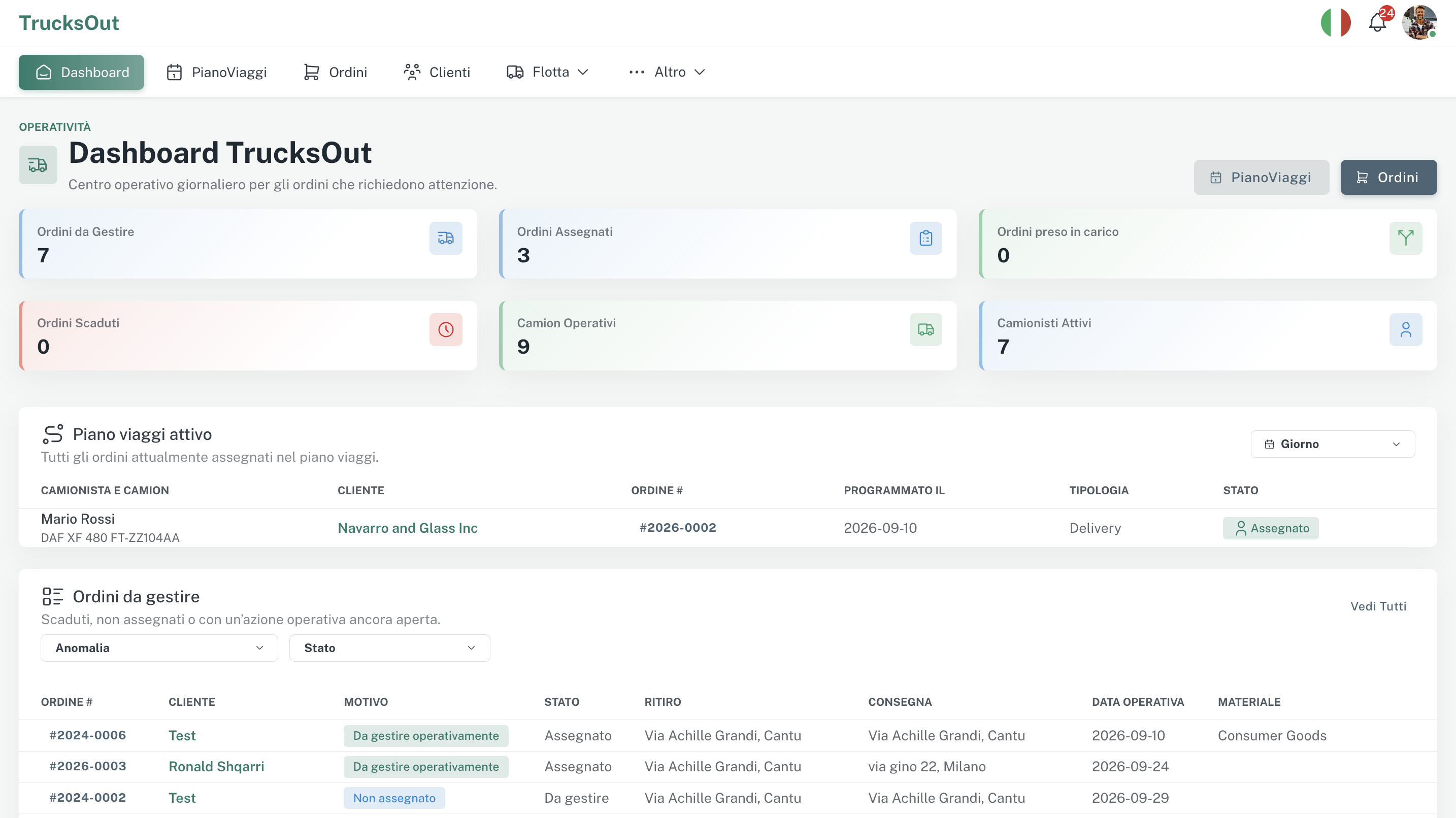Click the person icon in Camionisti Attivi card

(1405, 329)
